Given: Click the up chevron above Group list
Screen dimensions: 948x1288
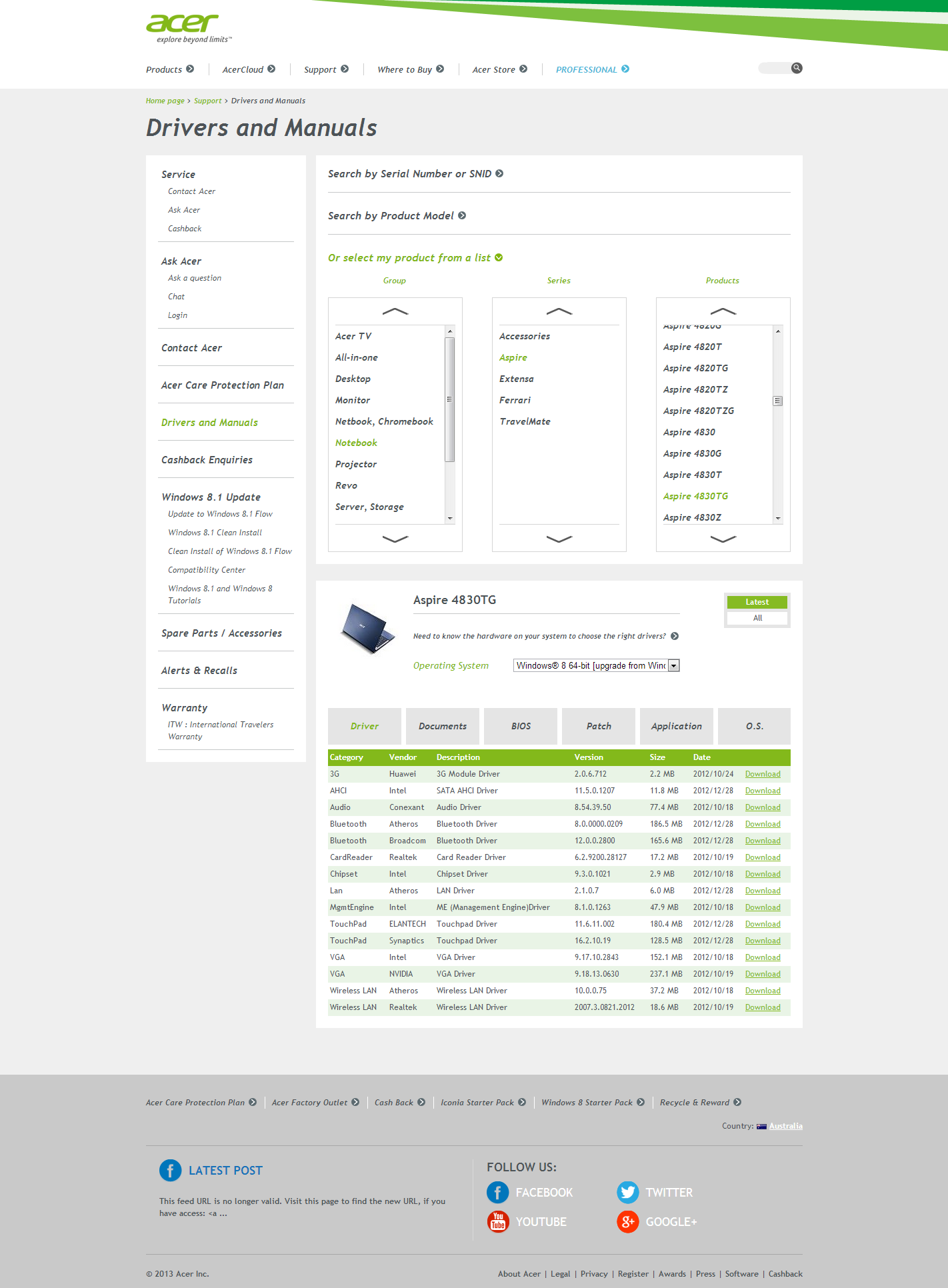Looking at the screenshot, I should coord(395,311).
